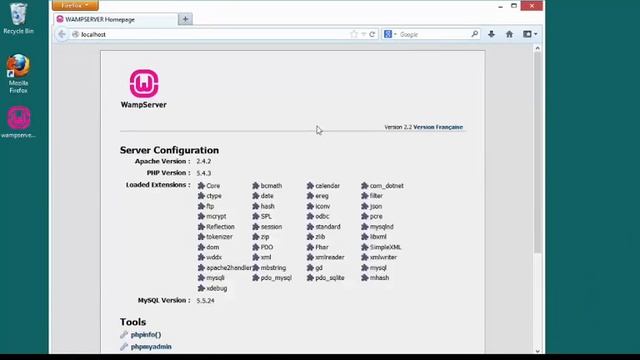The height and width of the screenshot is (360, 640).
Task: Click the vertical scrollbar thumb
Action: [x=538, y=152]
